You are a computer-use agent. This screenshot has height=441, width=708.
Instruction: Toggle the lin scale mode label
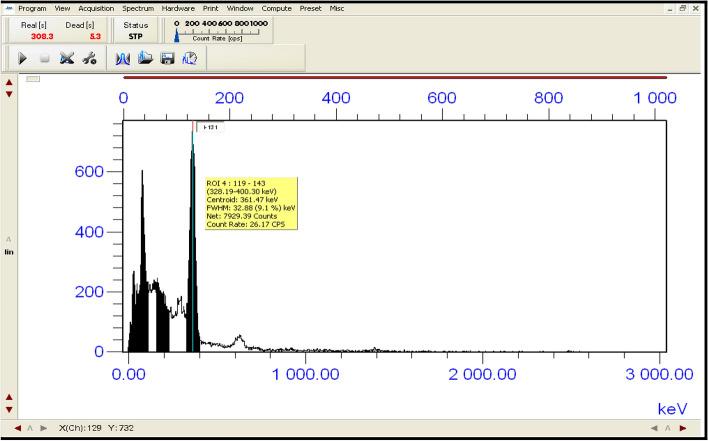click(10, 252)
